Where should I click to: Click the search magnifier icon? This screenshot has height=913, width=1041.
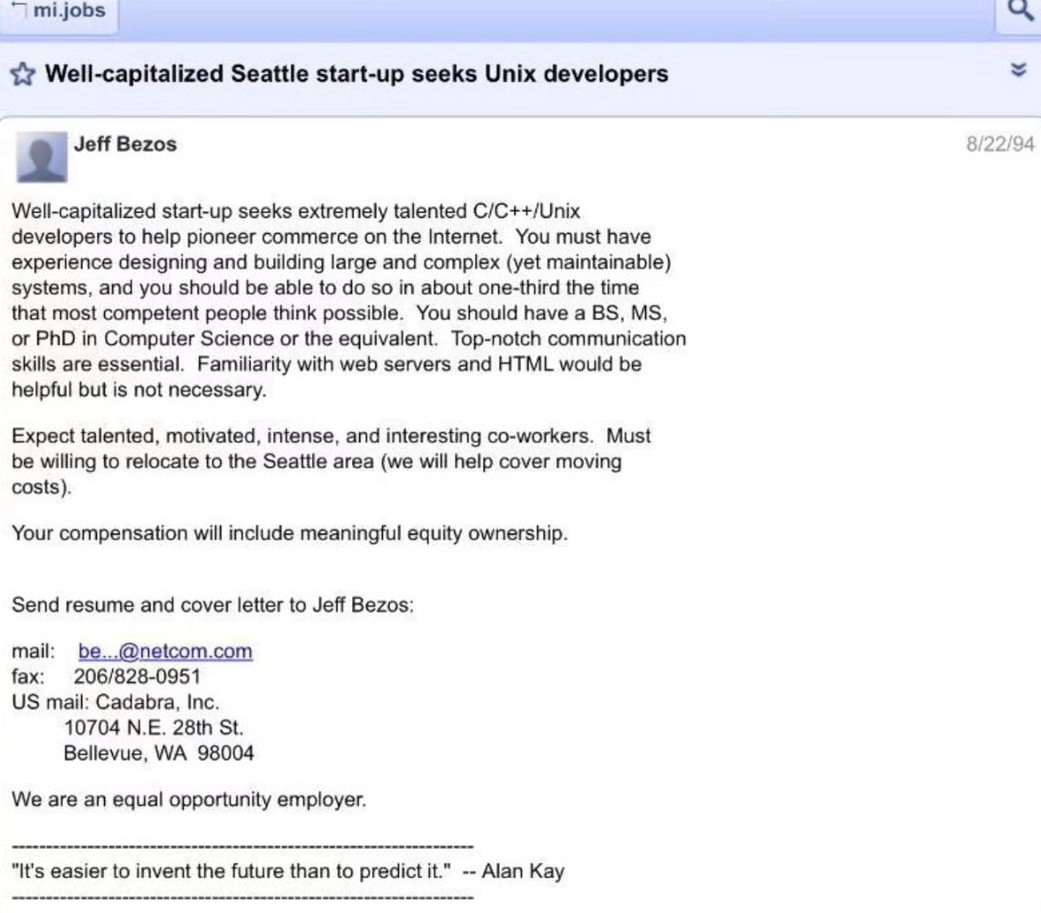click(x=1019, y=11)
